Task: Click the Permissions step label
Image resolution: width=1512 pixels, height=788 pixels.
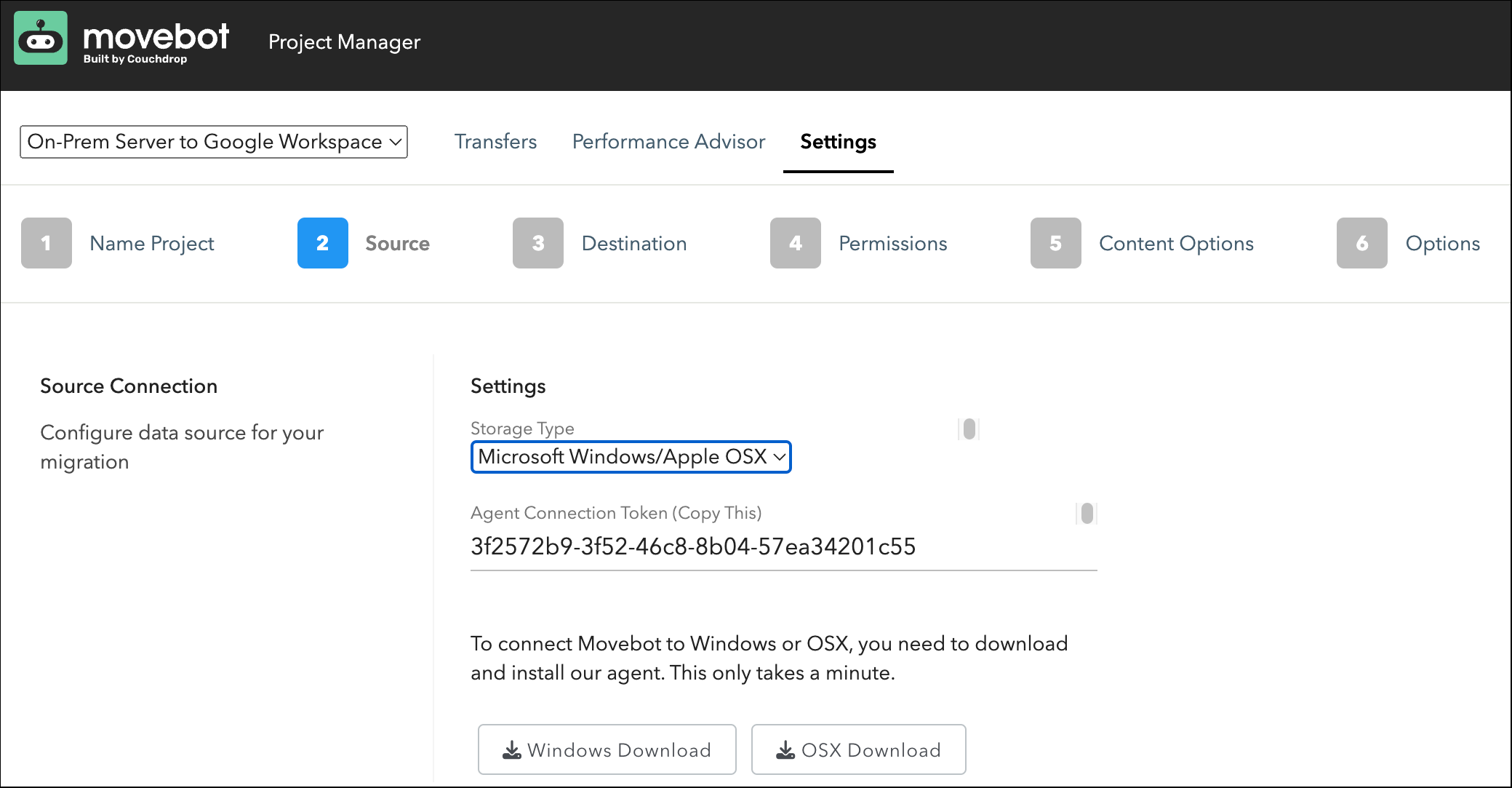Action: pos(892,243)
